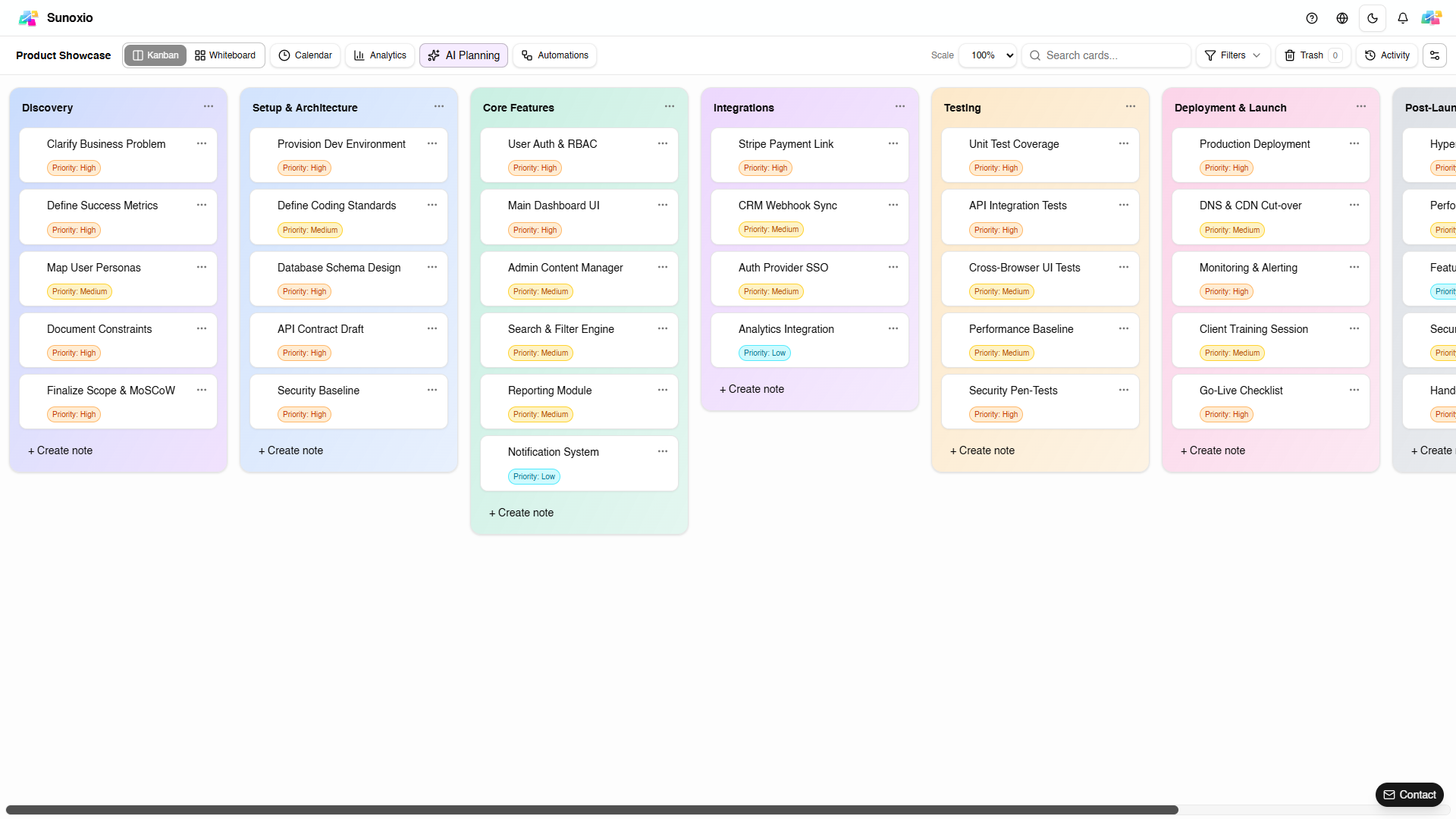This screenshot has width=1456, height=819.
Task: Open the Activity history panel
Action: (x=1387, y=55)
